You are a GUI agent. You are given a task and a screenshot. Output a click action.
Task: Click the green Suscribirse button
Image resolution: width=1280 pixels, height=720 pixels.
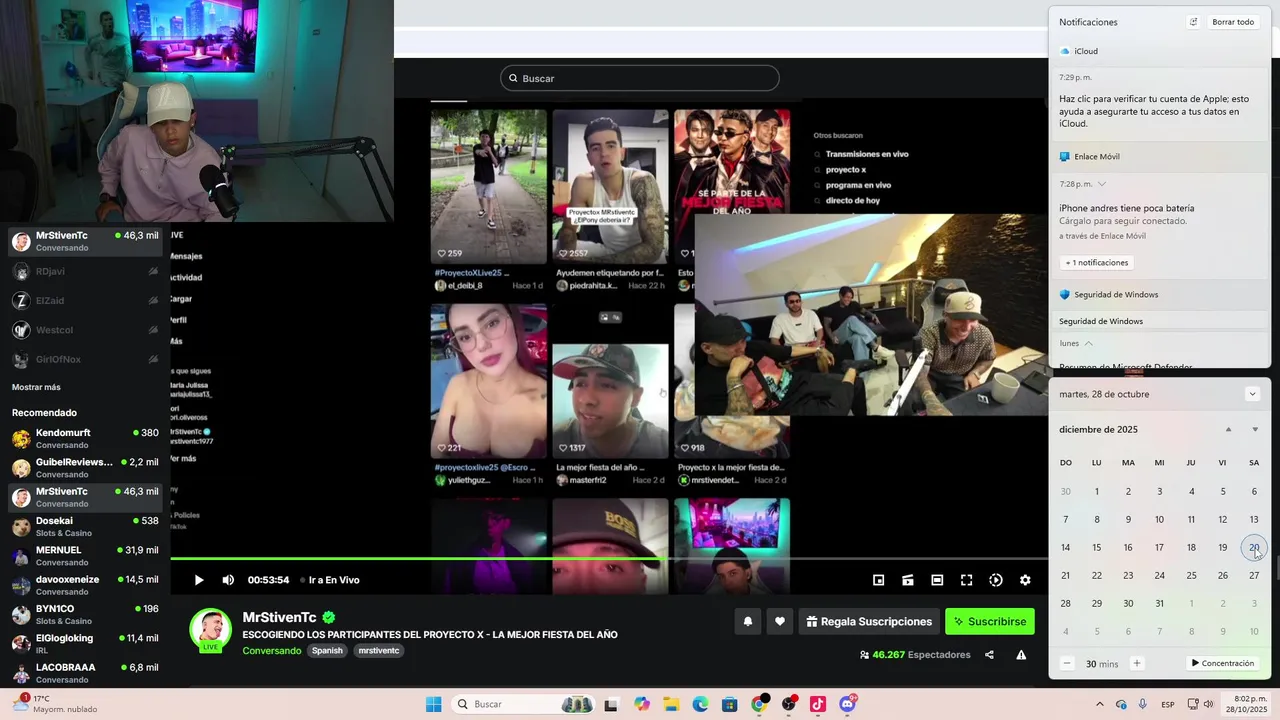(x=990, y=621)
